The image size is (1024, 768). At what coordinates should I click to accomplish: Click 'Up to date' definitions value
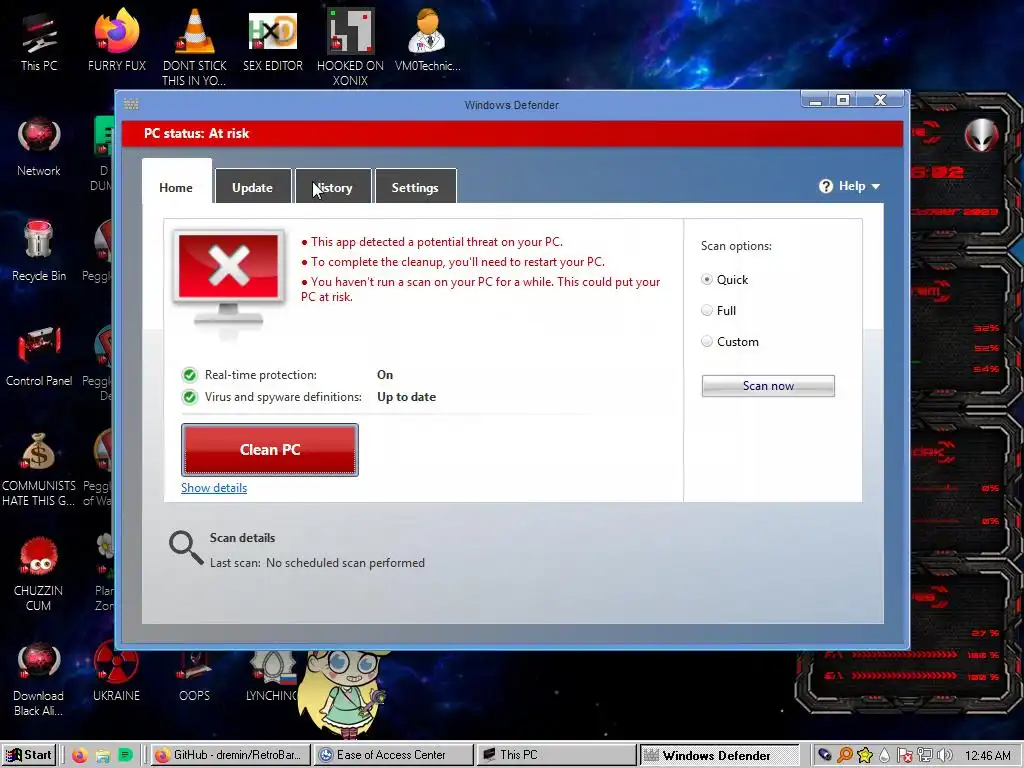(406, 396)
